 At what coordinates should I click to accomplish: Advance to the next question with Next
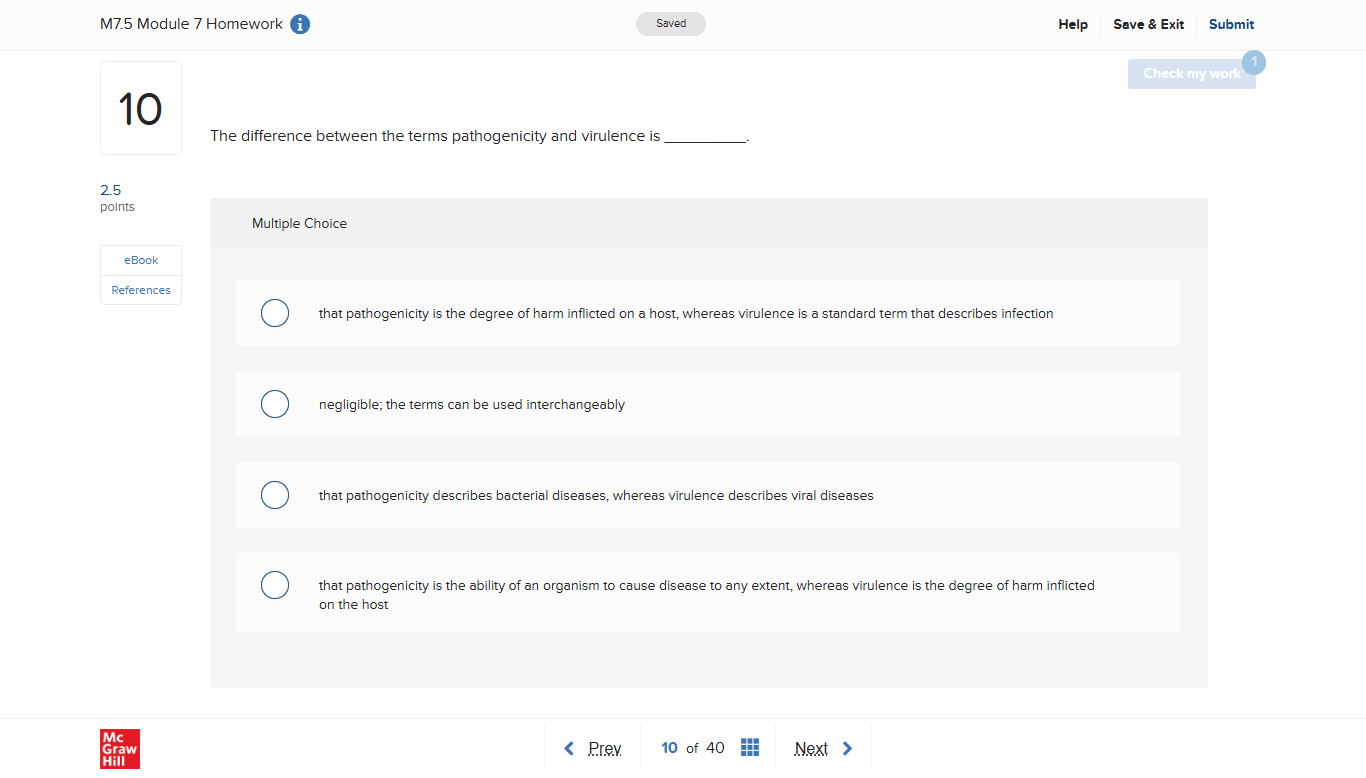click(x=811, y=747)
